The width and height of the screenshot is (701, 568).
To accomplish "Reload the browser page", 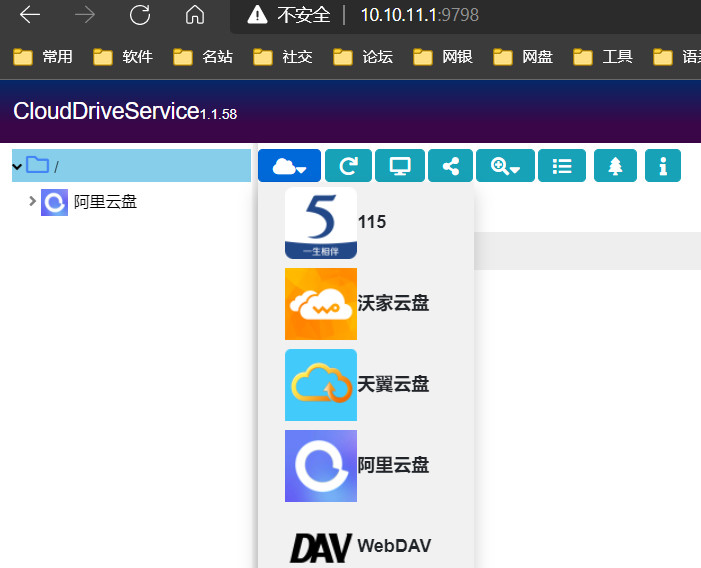I will click(140, 15).
